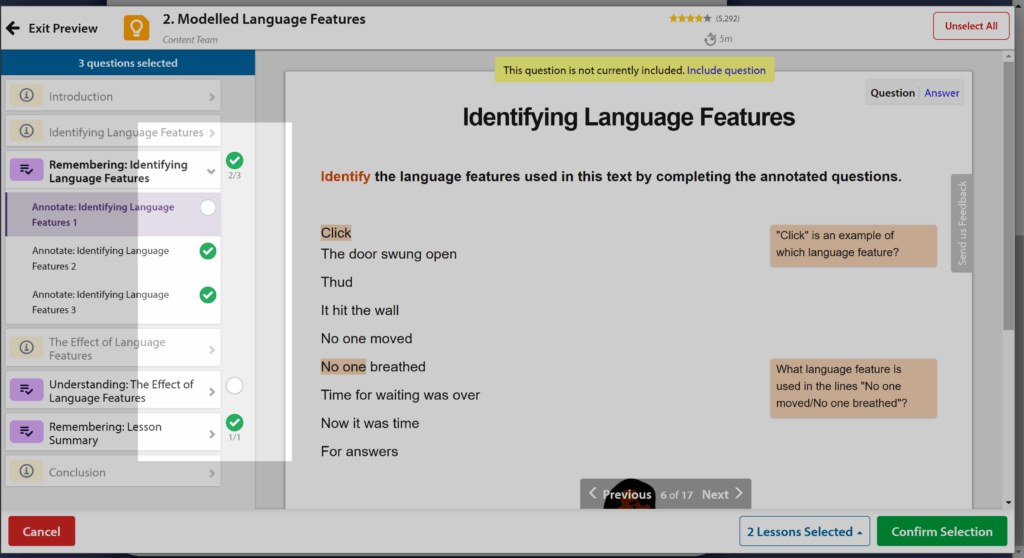
Task: Click the highlighted word "Click" in the poem
Action: tap(336, 233)
